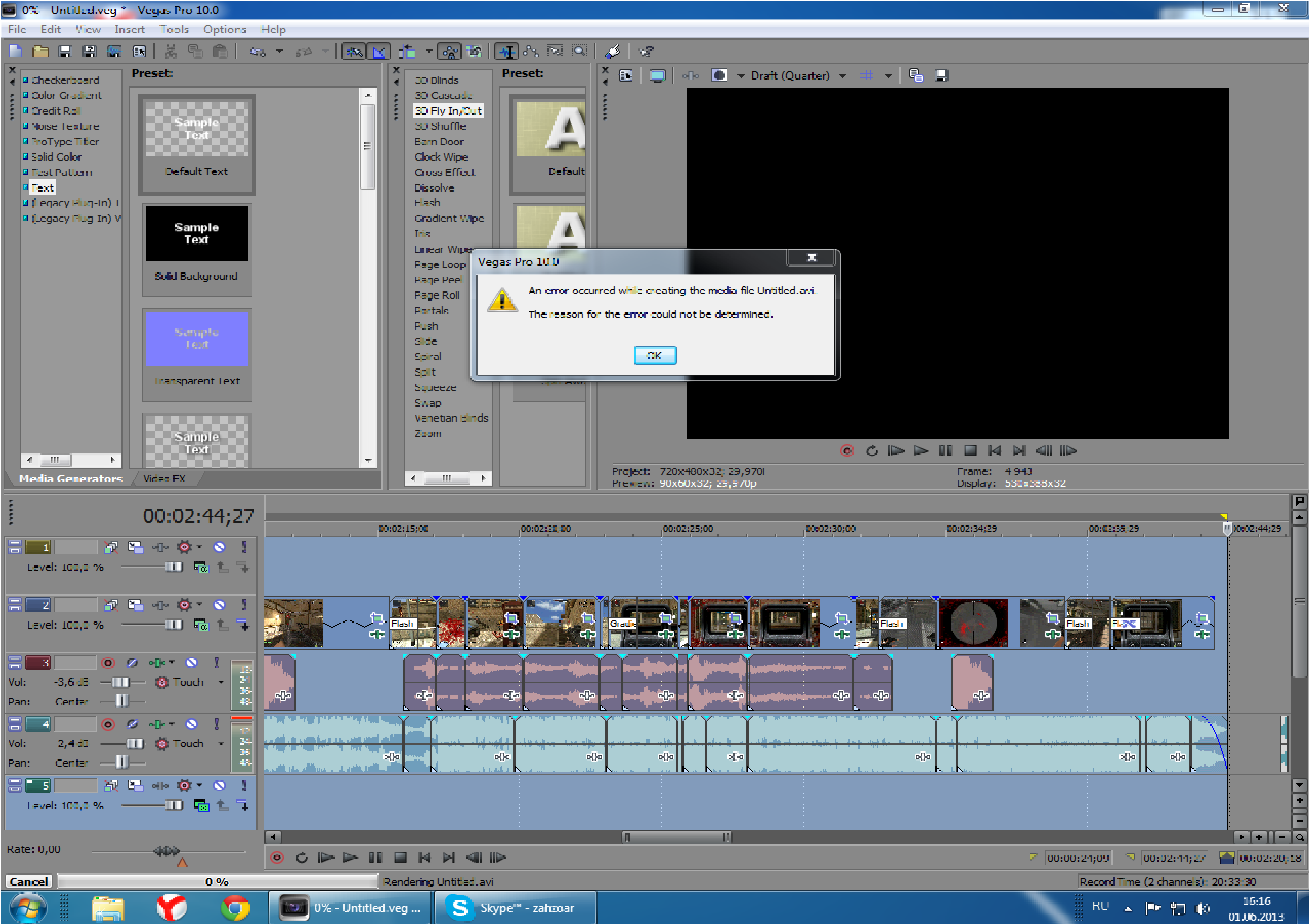Toggle Enable Snapping in the toolbar

(x=354, y=51)
